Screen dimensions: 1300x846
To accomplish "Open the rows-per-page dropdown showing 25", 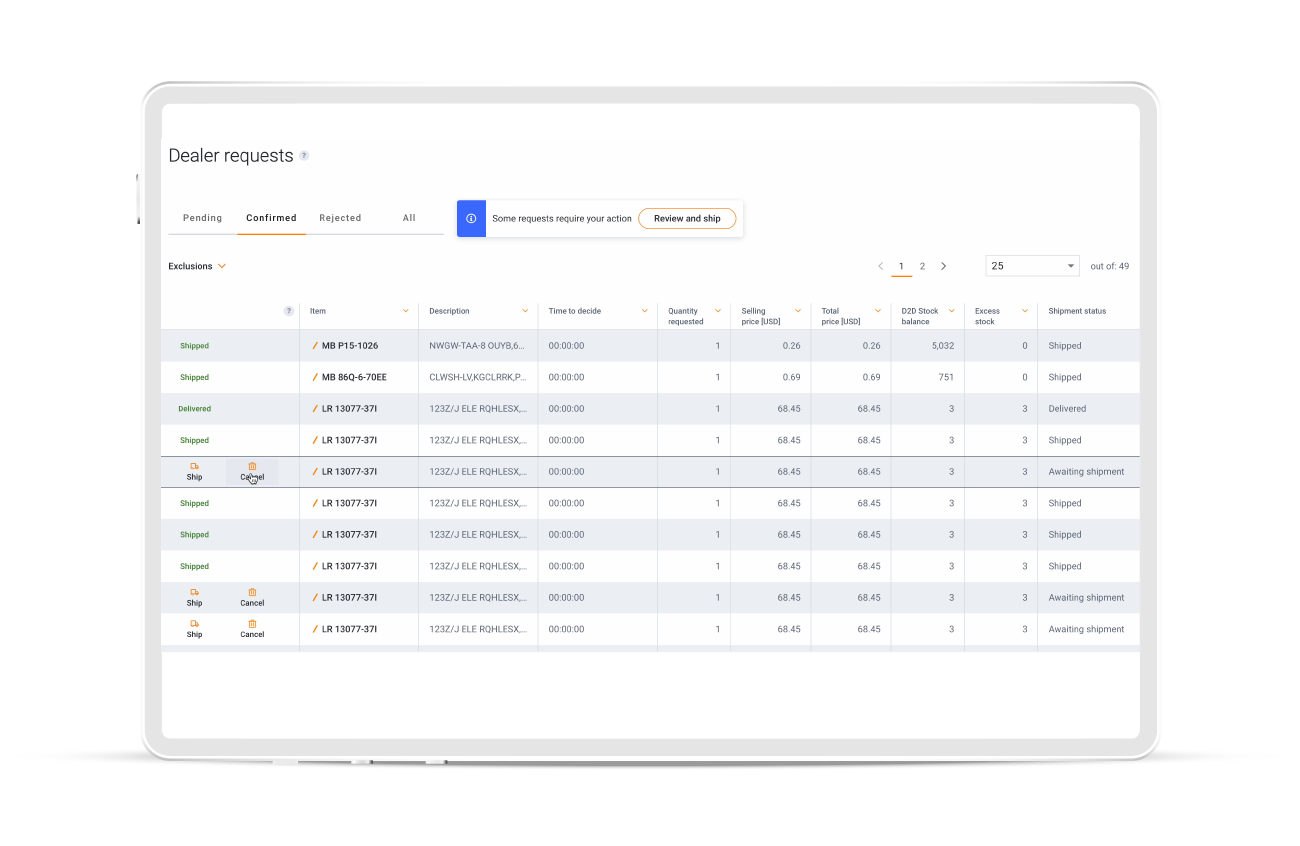I will pyautogui.click(x=1032, y=266).
